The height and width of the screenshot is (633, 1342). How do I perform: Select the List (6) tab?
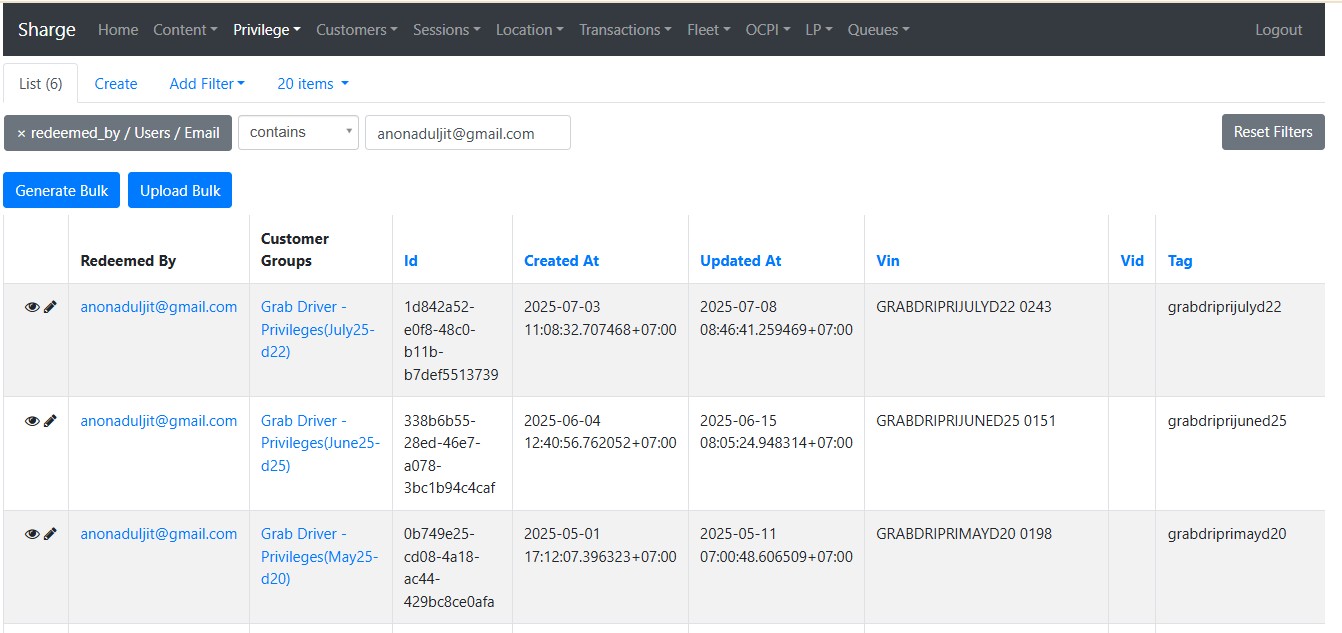point(41,84)
